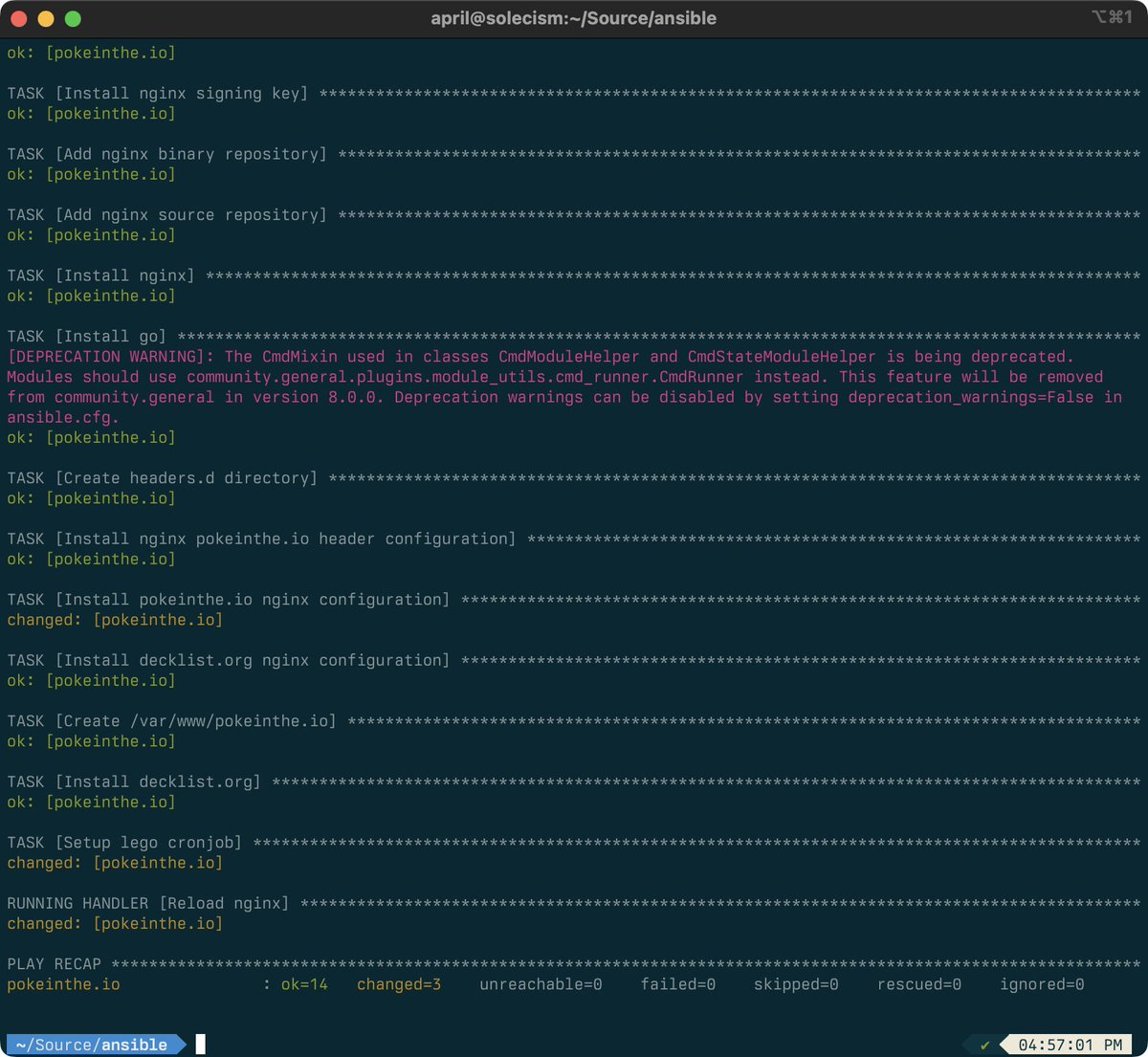Select the changed: [pokeinthe.io] line under Setup lego cronjob
Image resolution: width=1148 pixels, height=1057 pixels.
click(115, 862)
